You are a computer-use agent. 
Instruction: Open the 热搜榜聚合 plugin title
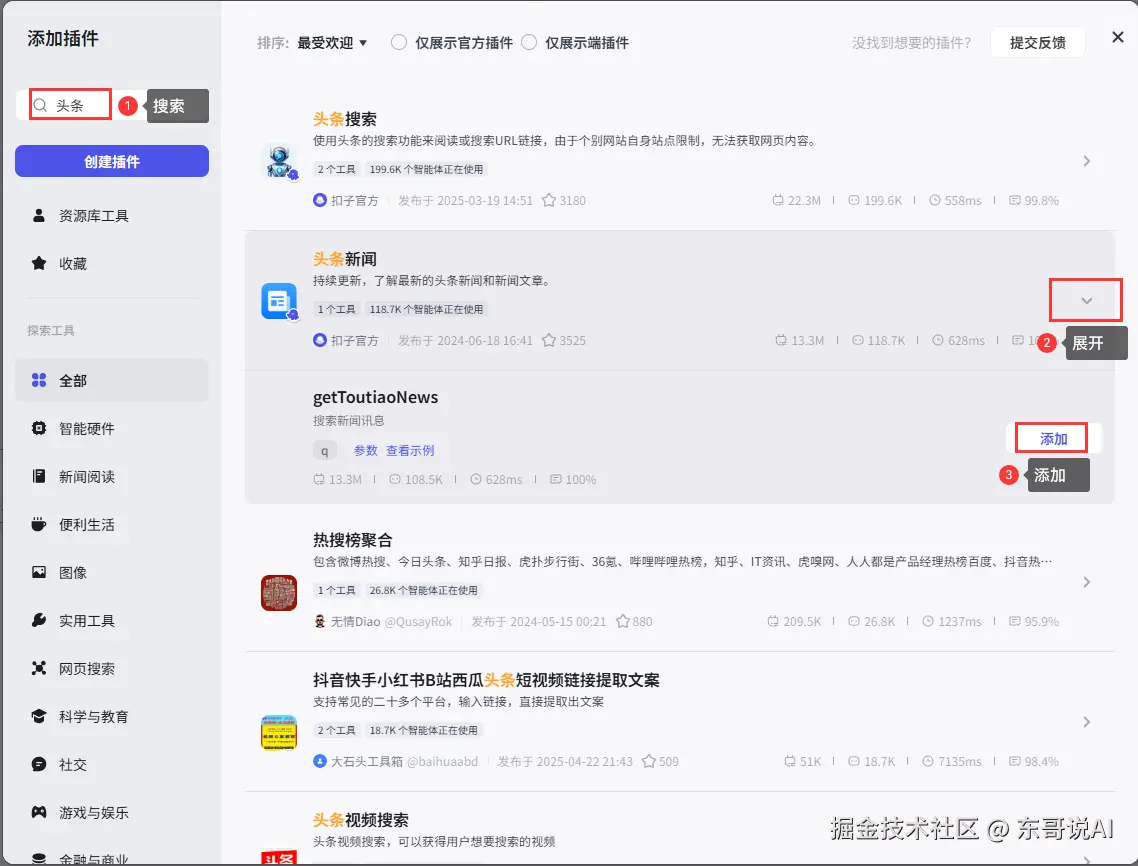click(353, 540)
